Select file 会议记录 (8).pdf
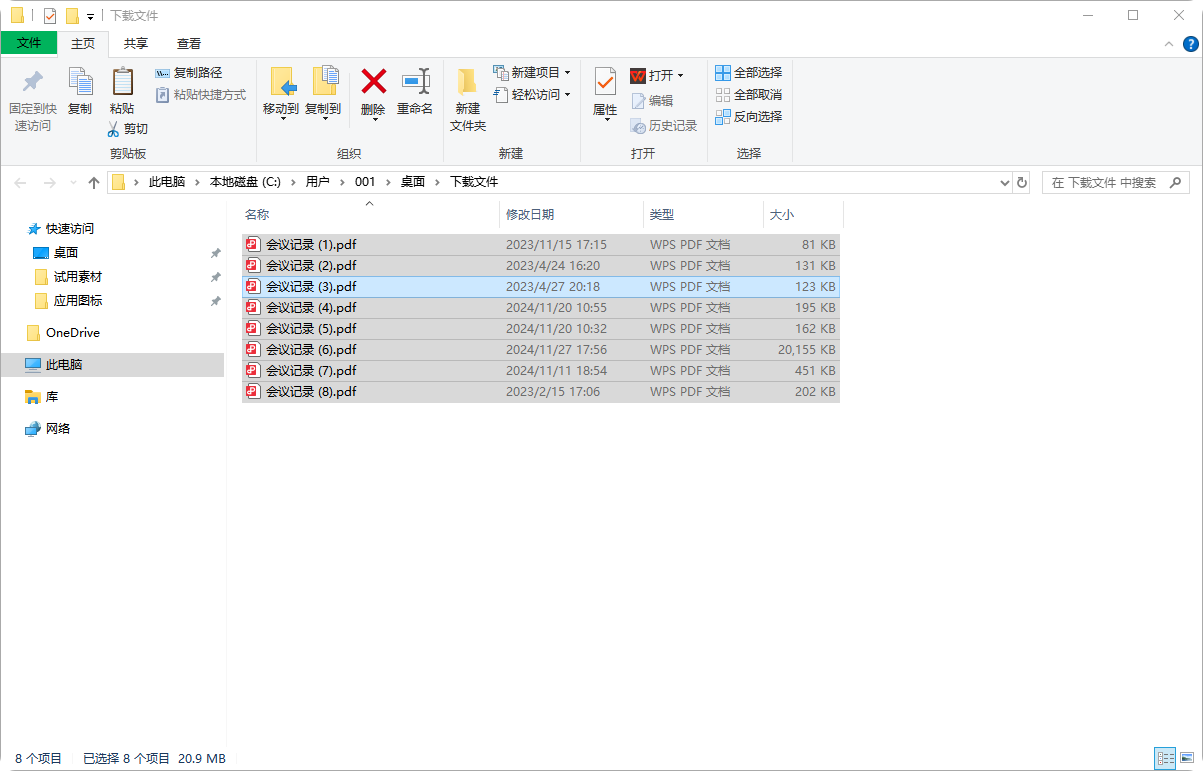Viewport: 1203px width, 771px height. point(540,392)
